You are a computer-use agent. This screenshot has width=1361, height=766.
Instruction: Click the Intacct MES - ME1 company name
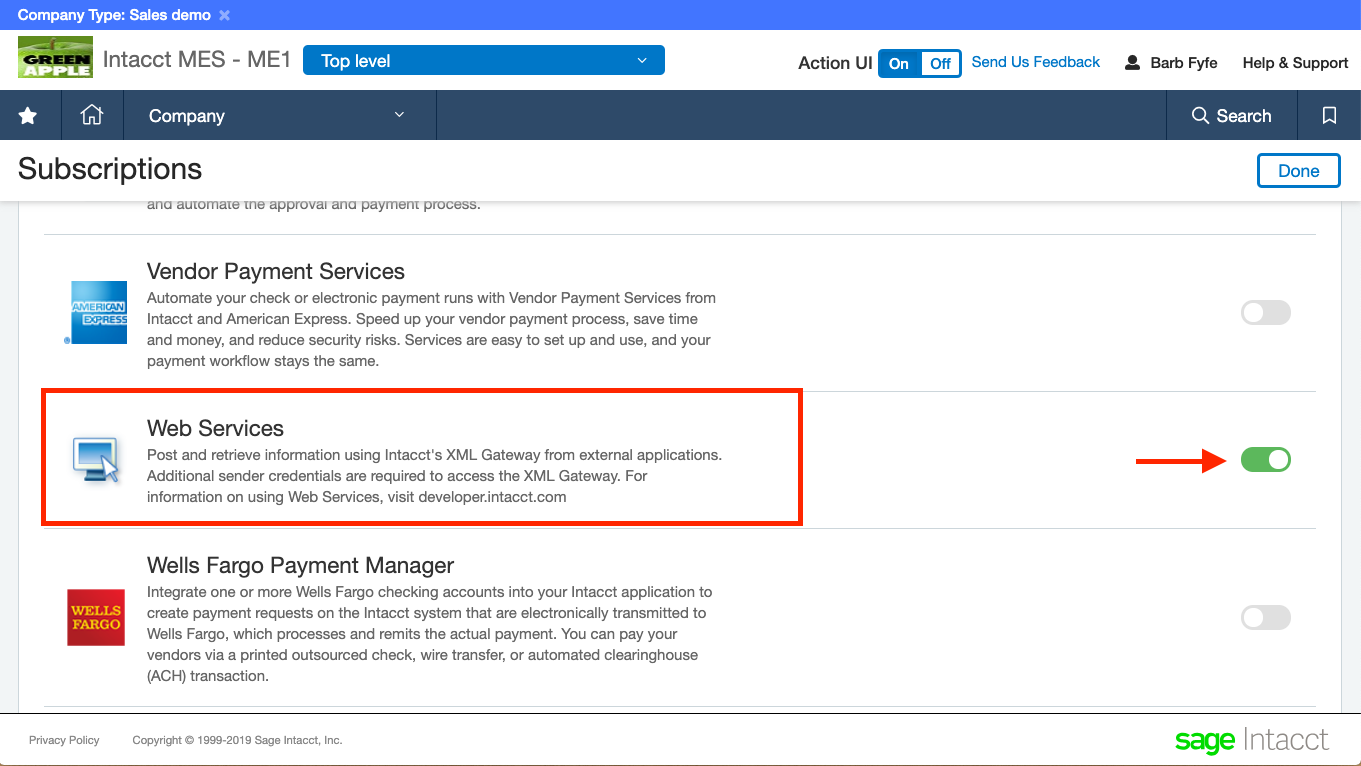pos(197,60)
